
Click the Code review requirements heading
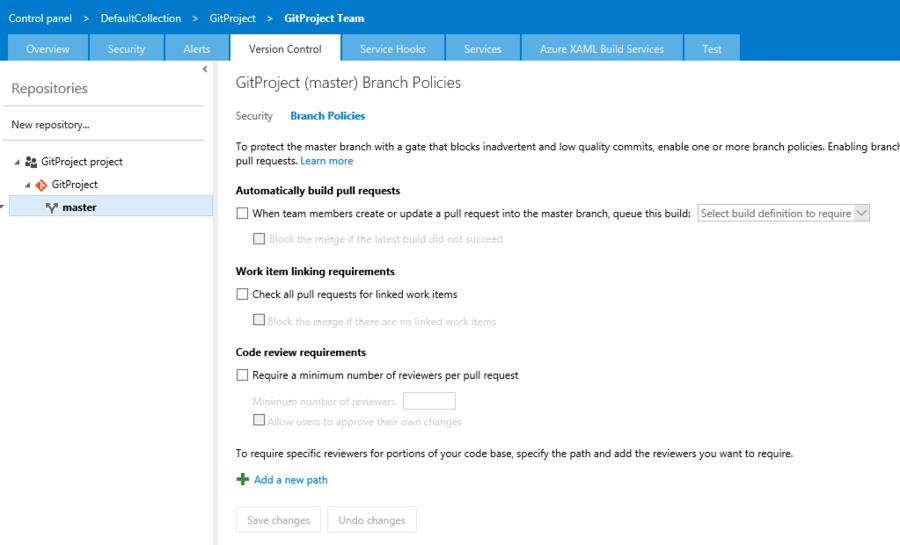[x=301, y=352]
